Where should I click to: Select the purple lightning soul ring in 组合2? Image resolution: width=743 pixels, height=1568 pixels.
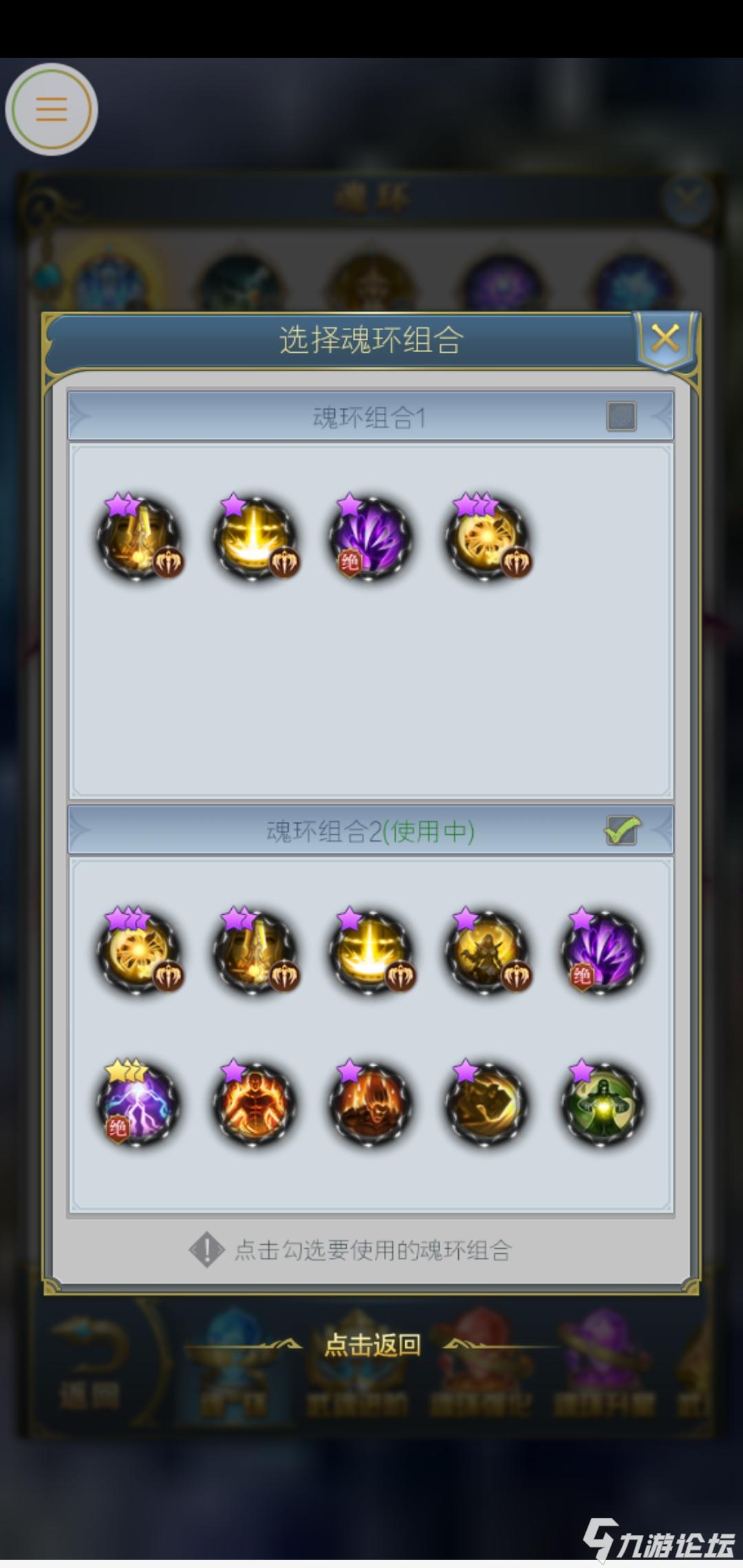tap(138, 1102)
